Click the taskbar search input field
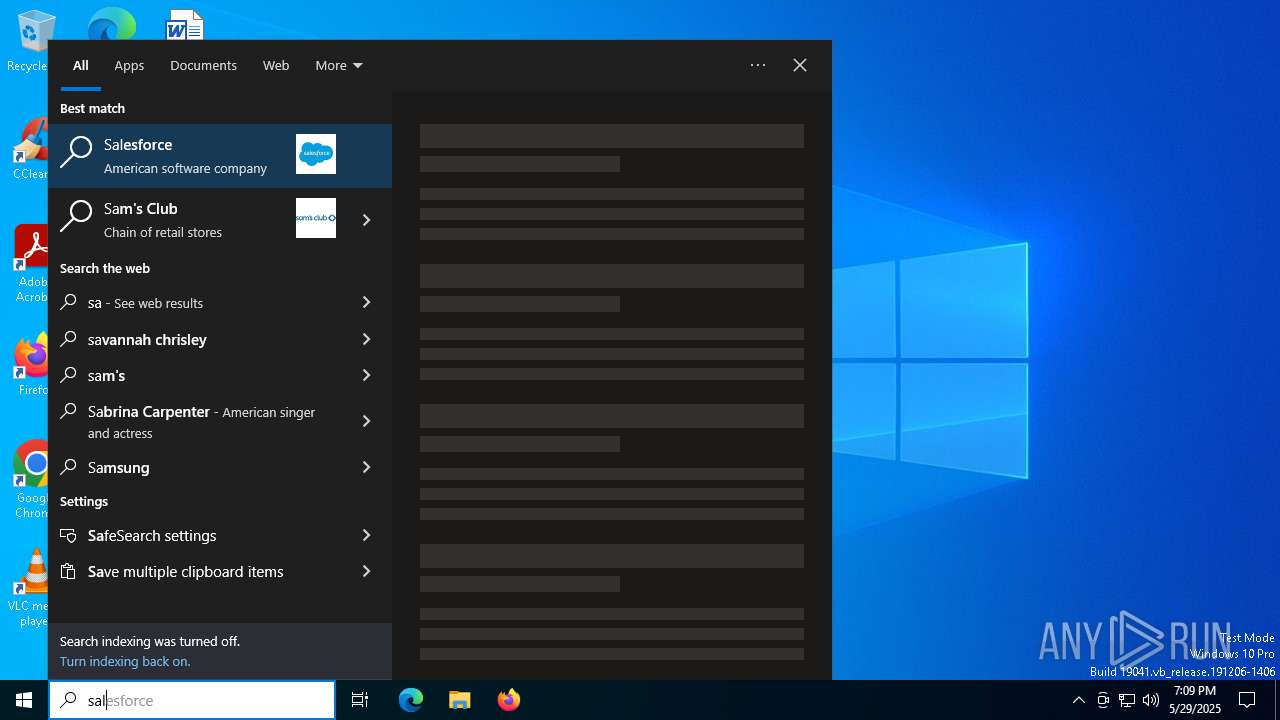The width and height of the screenshot is (1280, 720). point(192,700)
